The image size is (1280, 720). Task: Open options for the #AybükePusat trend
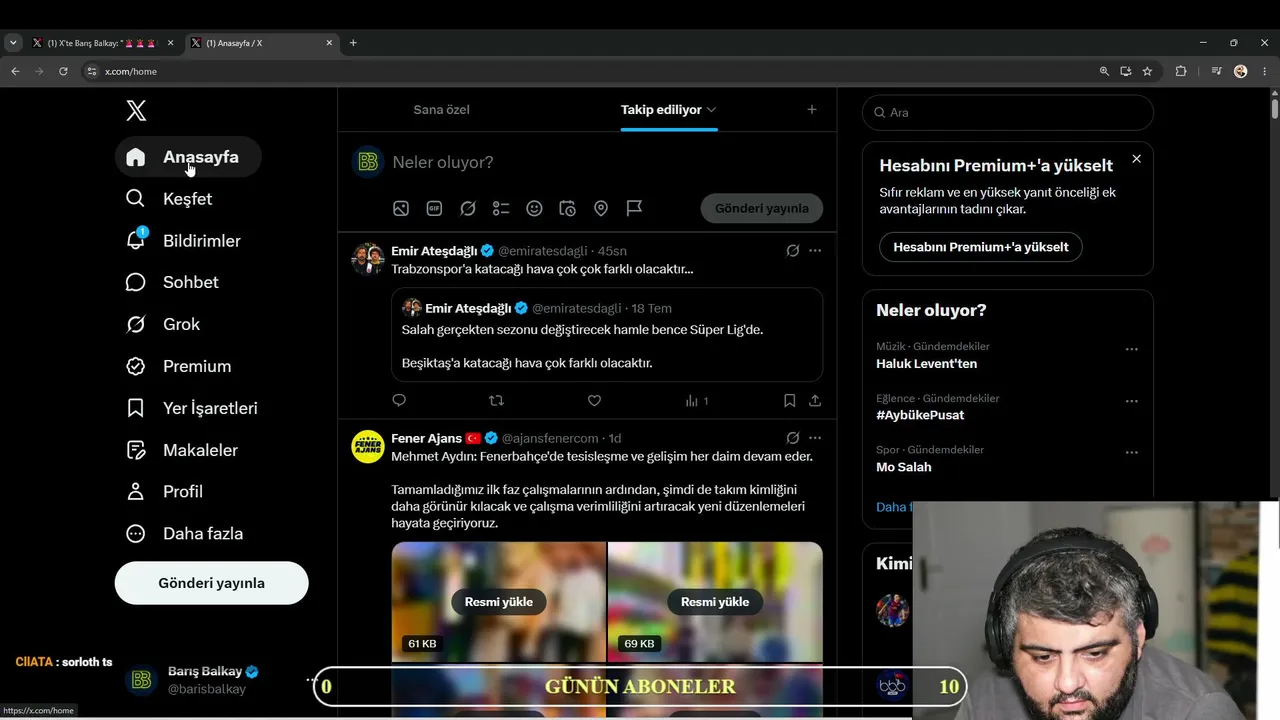[x=1132, y=401]
